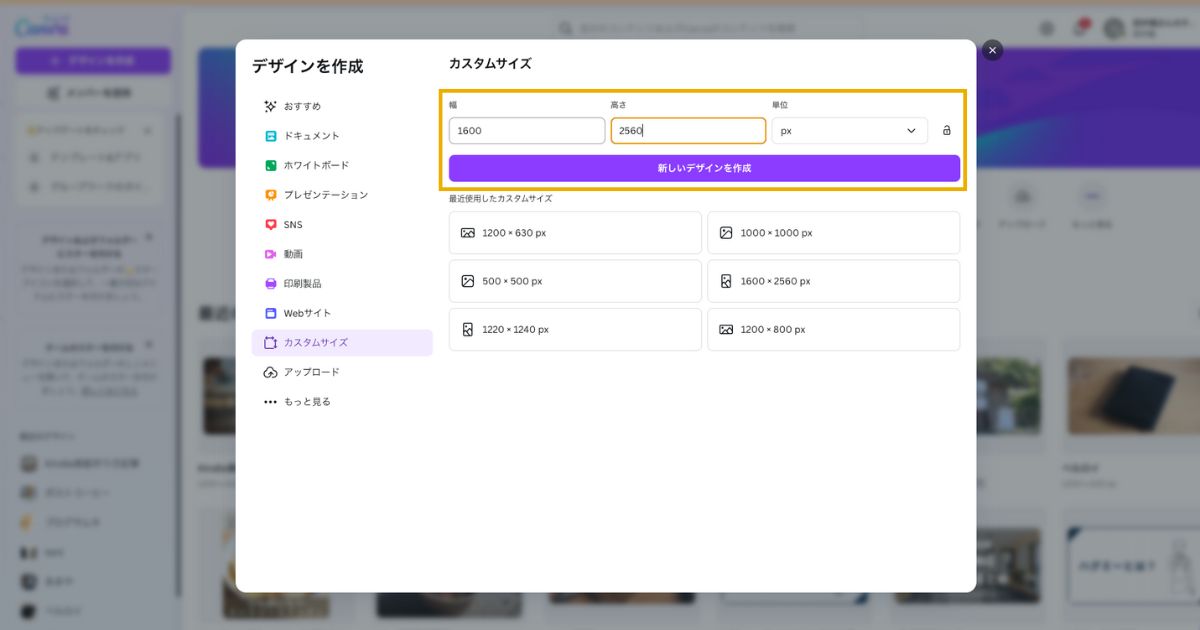
Task: Open the account avatar at top right
Action: (x=1114, y=27)
